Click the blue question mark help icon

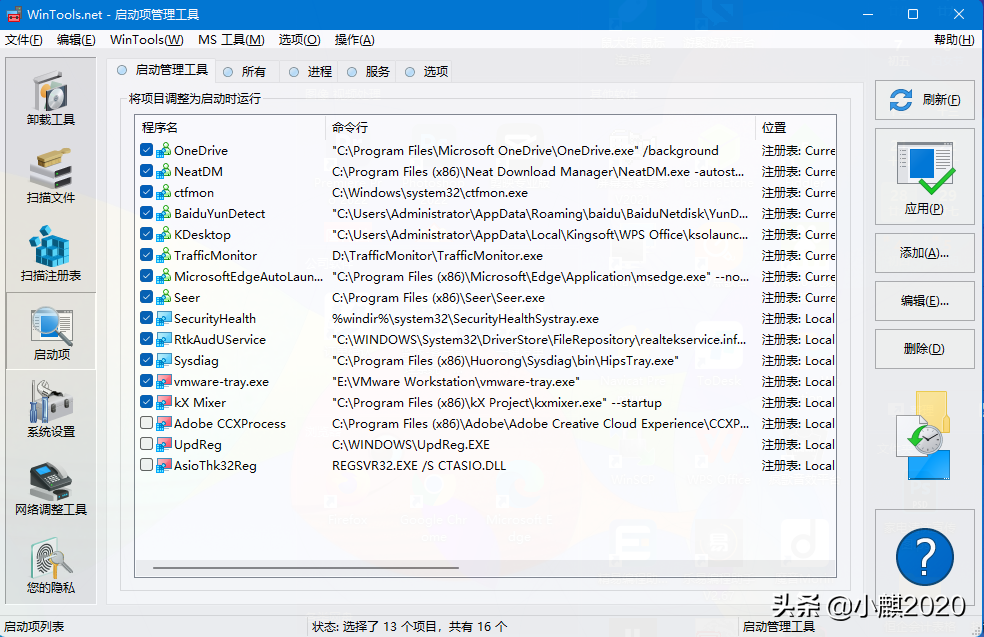point(924,557)
